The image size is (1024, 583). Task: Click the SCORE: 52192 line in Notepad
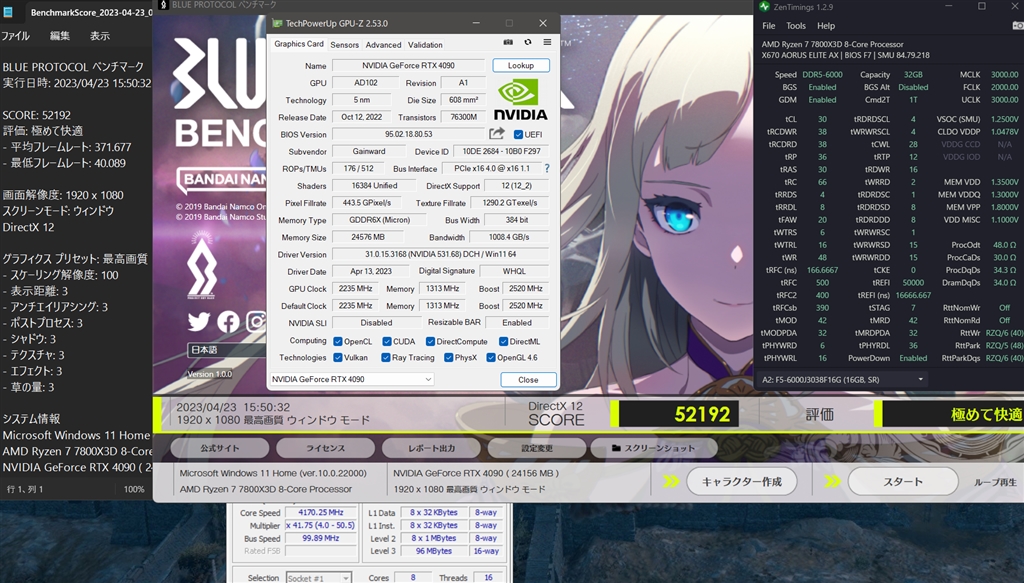tap(37, 115)
